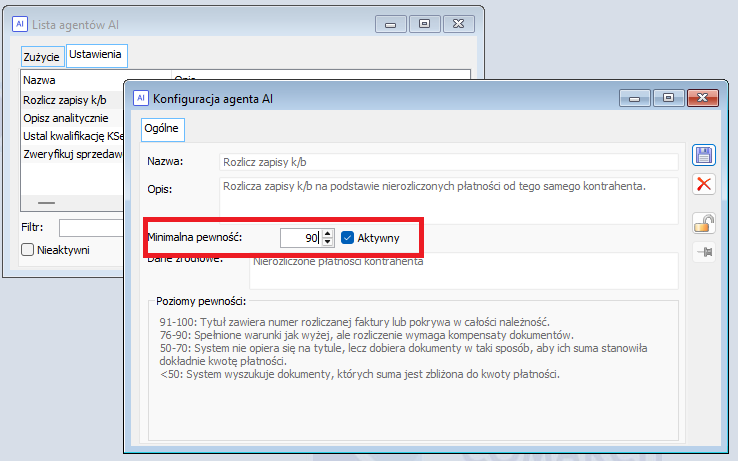Click the AI icon in the Konfiguracja agenta AI title bar
This screenshot has width=738, height=461.
140,98
